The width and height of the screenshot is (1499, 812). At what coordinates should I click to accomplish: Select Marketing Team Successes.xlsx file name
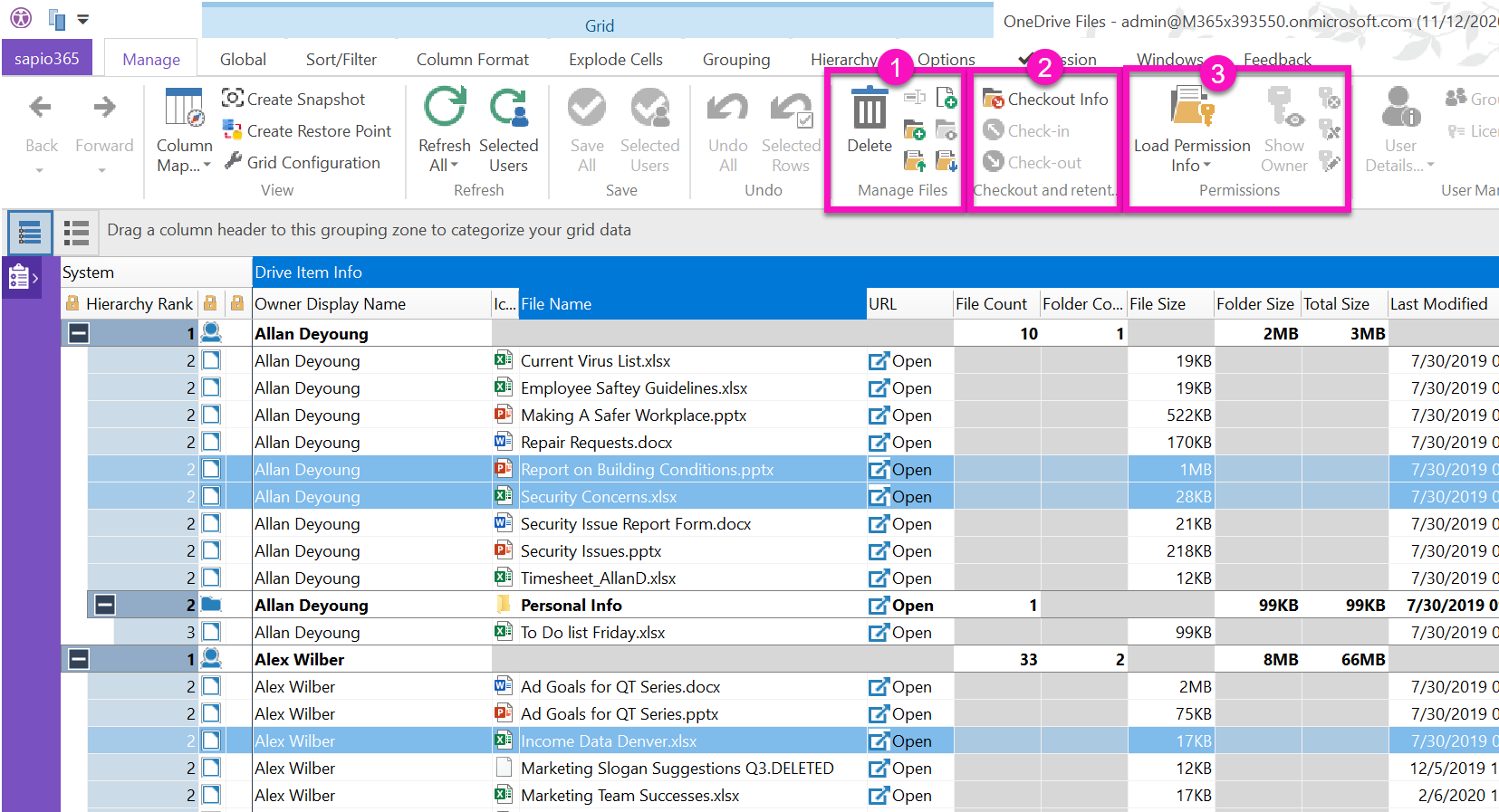(x=629, y=795)
